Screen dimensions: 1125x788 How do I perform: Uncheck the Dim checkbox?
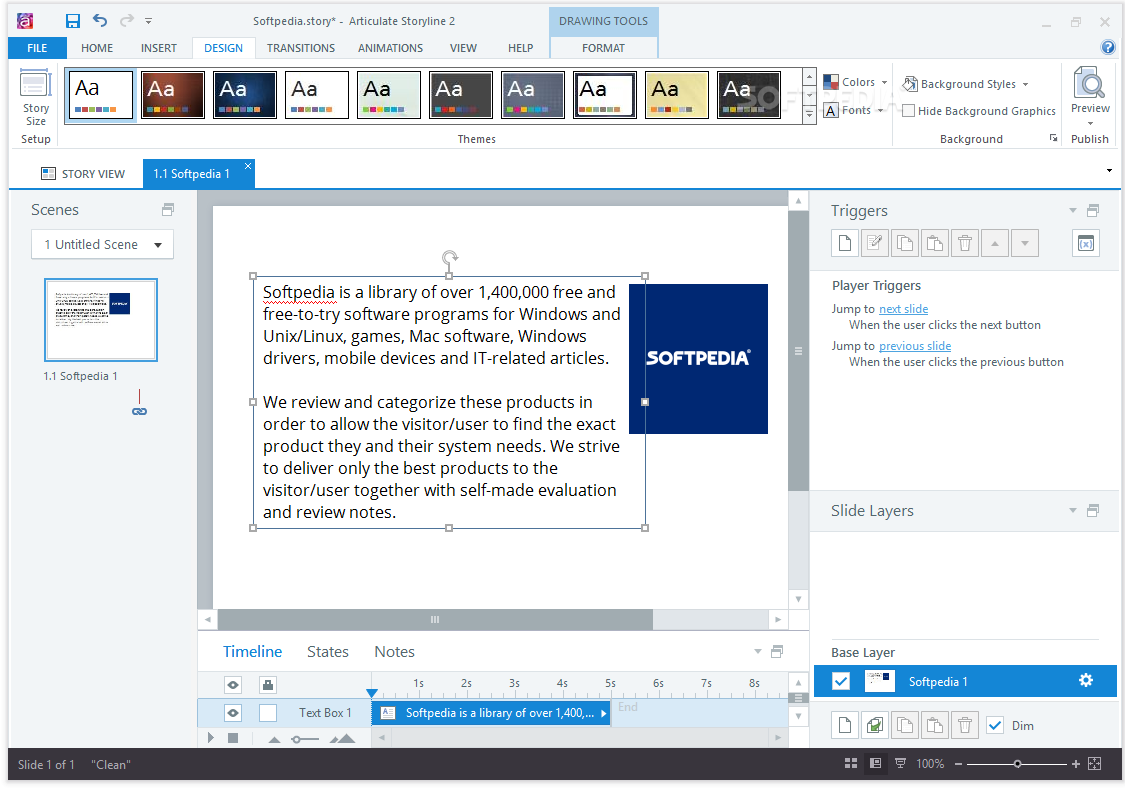coord(995,726)
